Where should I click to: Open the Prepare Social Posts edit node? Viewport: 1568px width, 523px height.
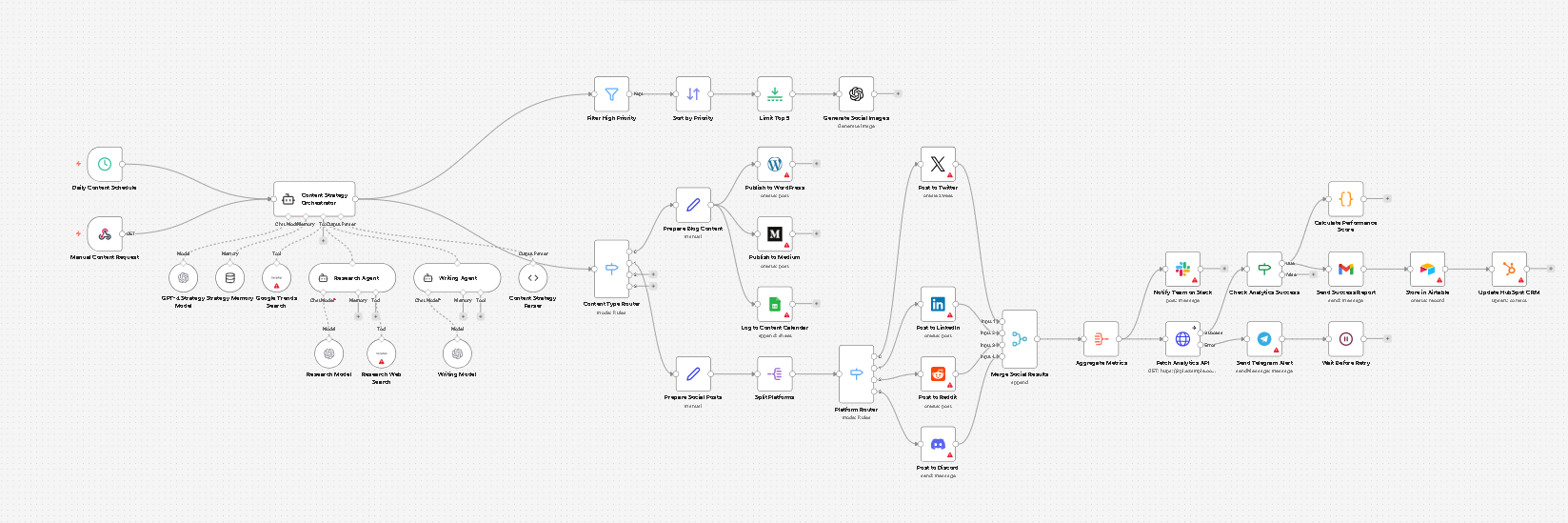(x=693, y=373)
